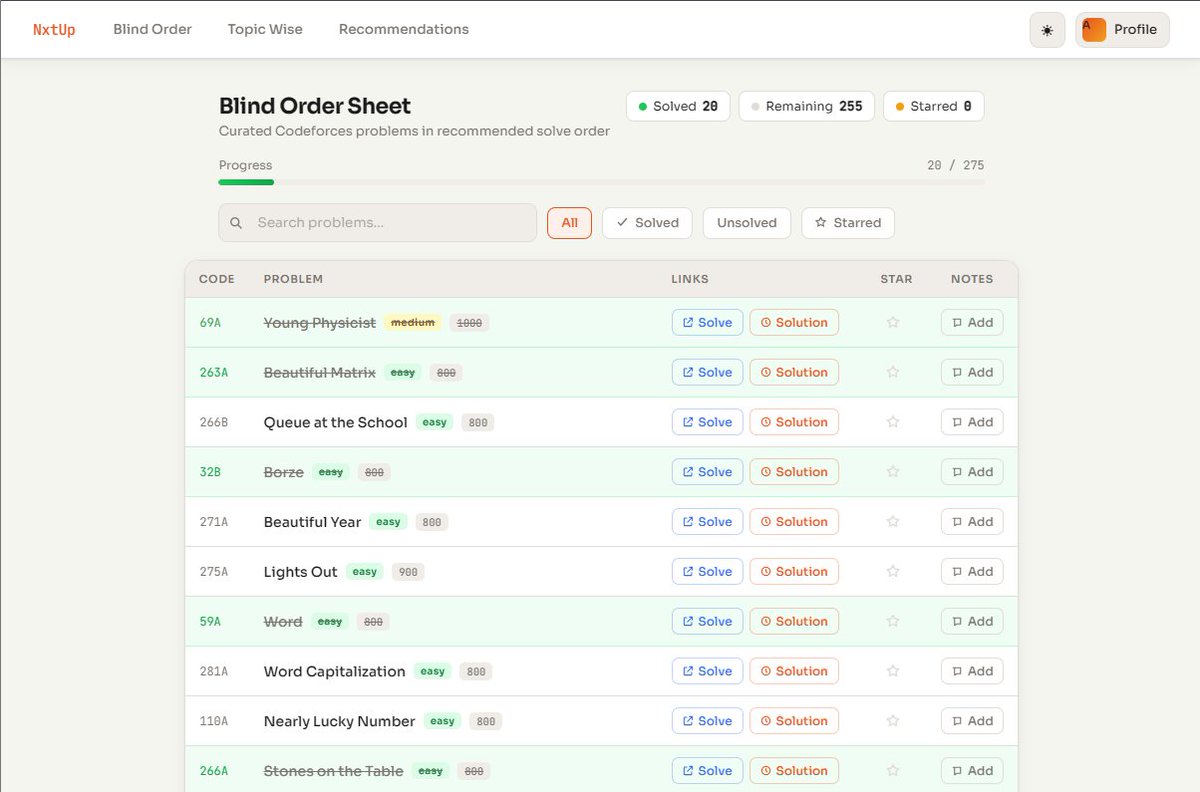Star the Word Capitalization problem
1200x792 pixels.
[893, 671]
